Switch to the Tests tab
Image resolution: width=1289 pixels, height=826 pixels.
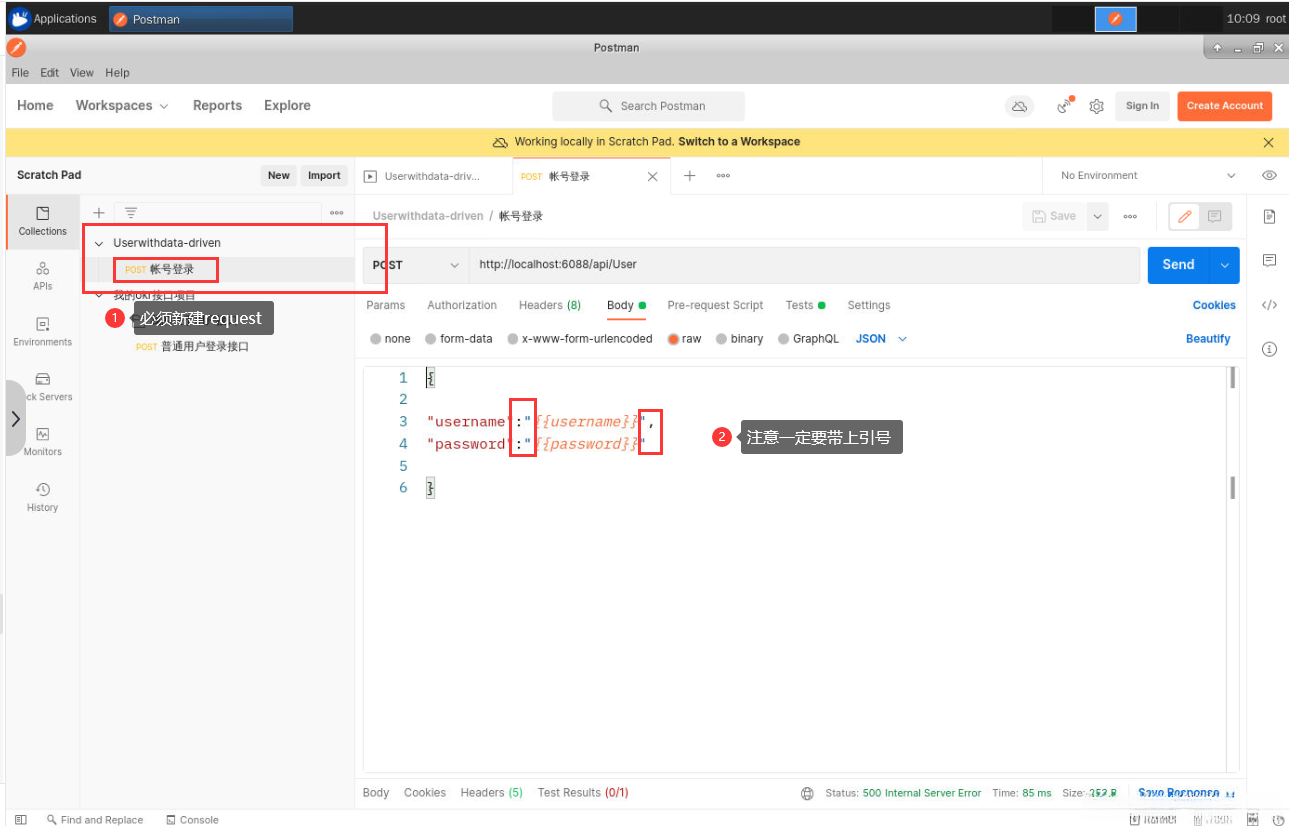[805, 305]
